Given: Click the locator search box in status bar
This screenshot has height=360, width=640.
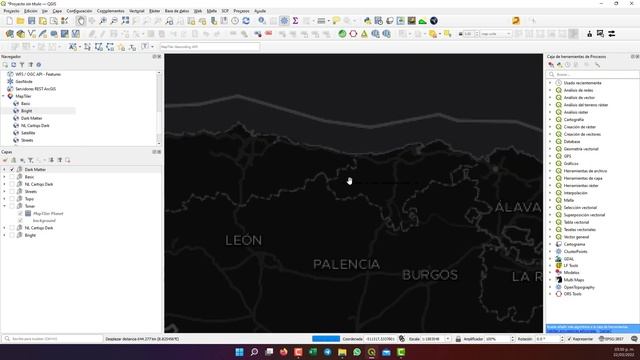Looking at the screenshot, I should 52,339.
